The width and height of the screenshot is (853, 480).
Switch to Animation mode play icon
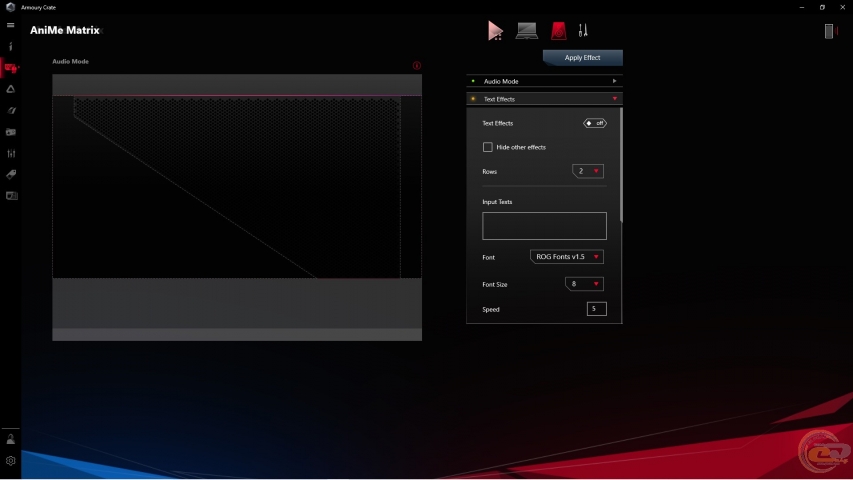click(x=495, y=30)
